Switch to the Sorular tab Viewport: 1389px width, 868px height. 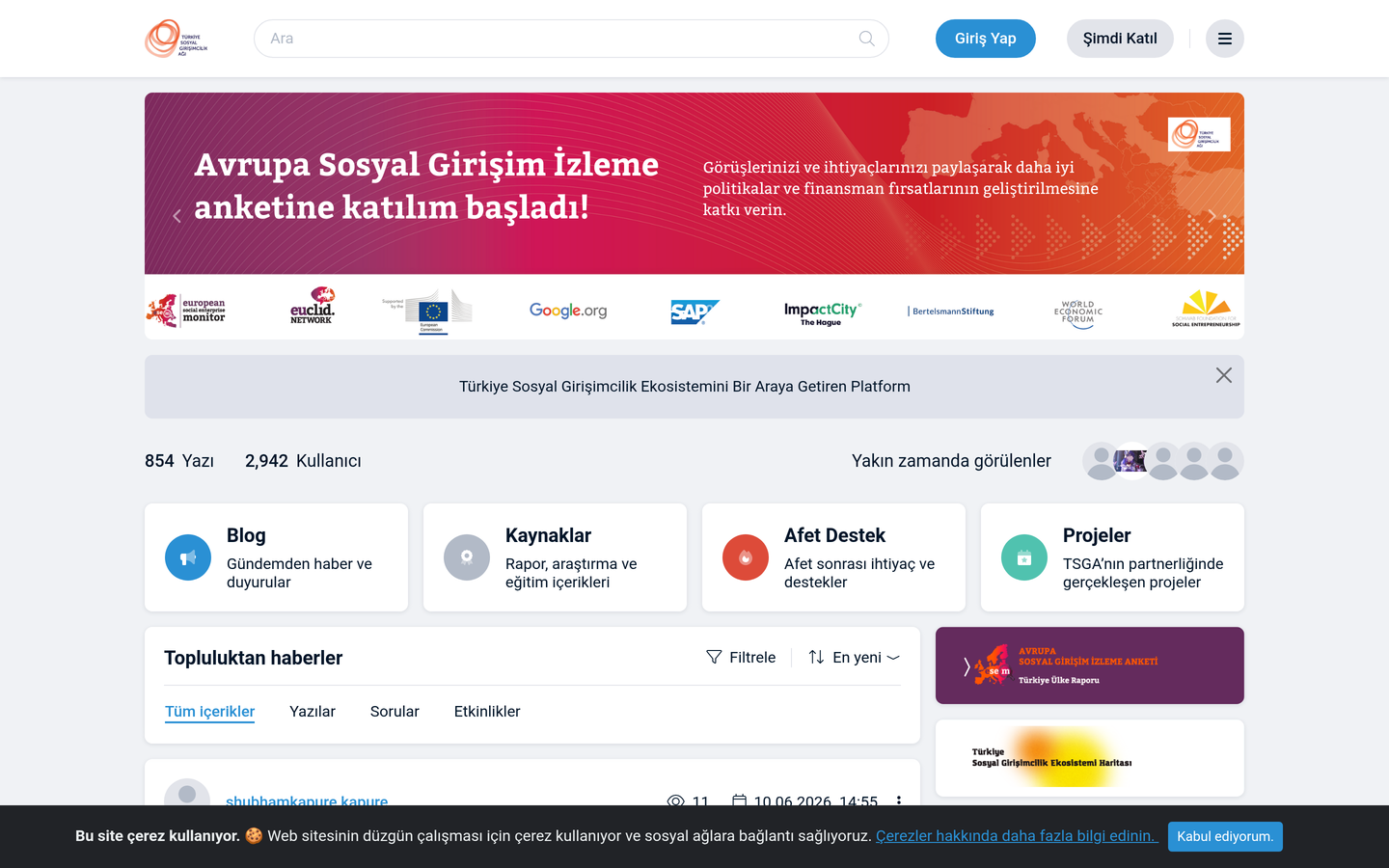pyautogui.click(x=395, y=712)
